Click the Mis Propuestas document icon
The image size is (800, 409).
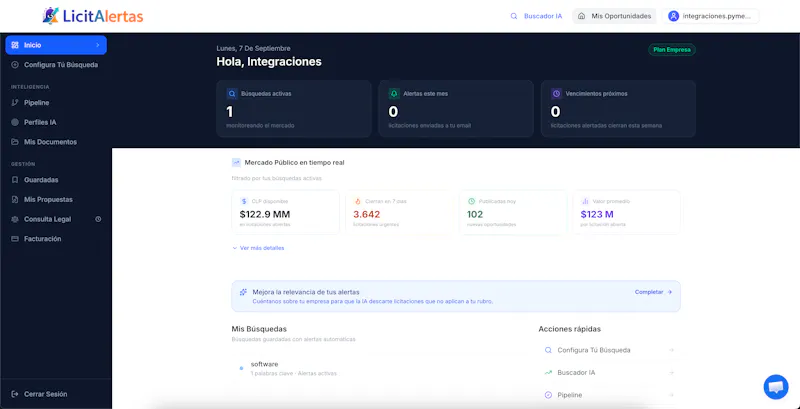pyautogui.click(x=15, y=199)
